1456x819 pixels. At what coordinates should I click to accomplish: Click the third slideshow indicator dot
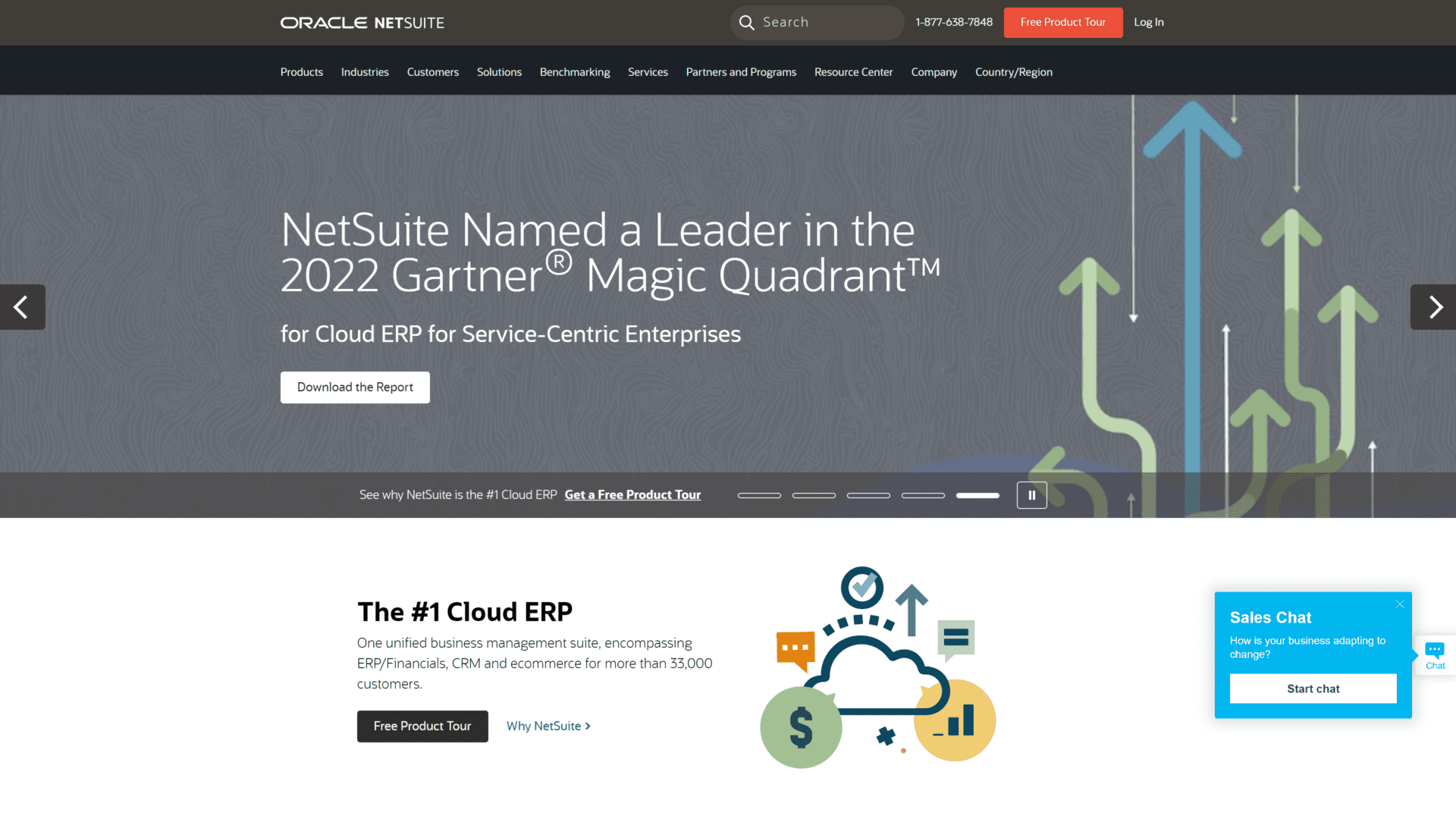tap(868, 495)
